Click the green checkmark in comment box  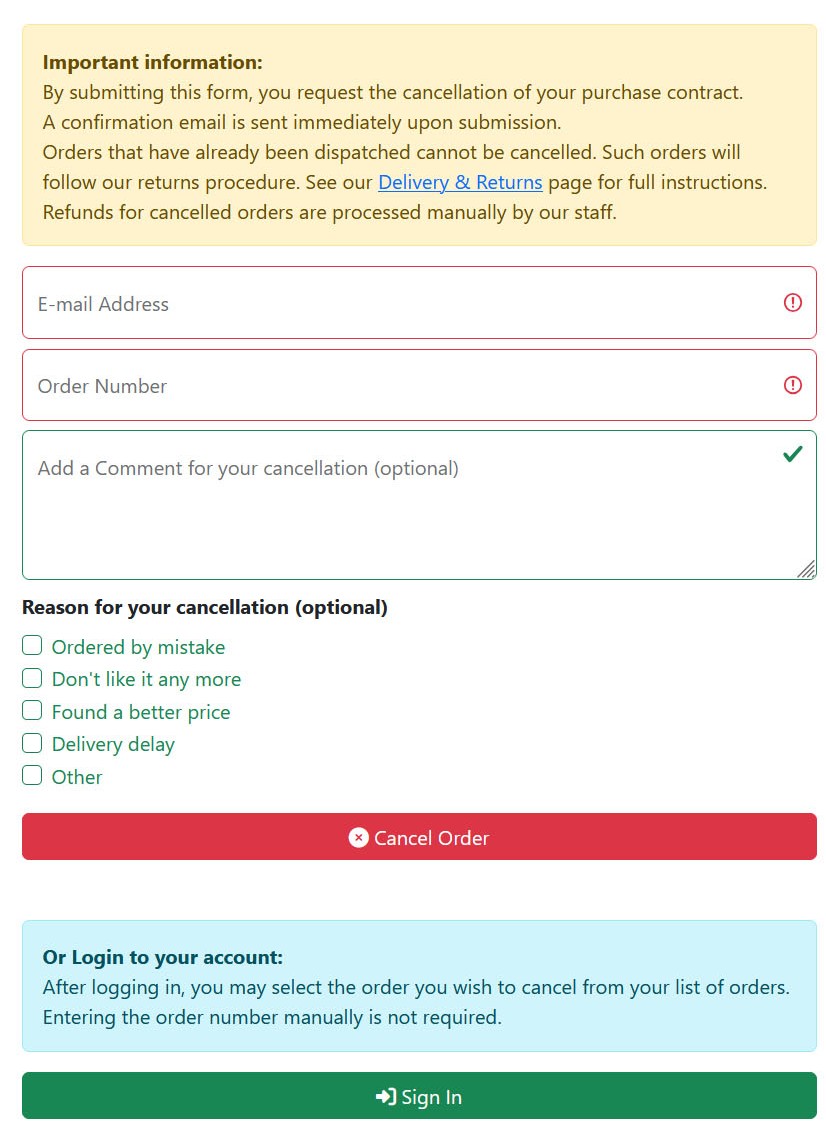792,454
